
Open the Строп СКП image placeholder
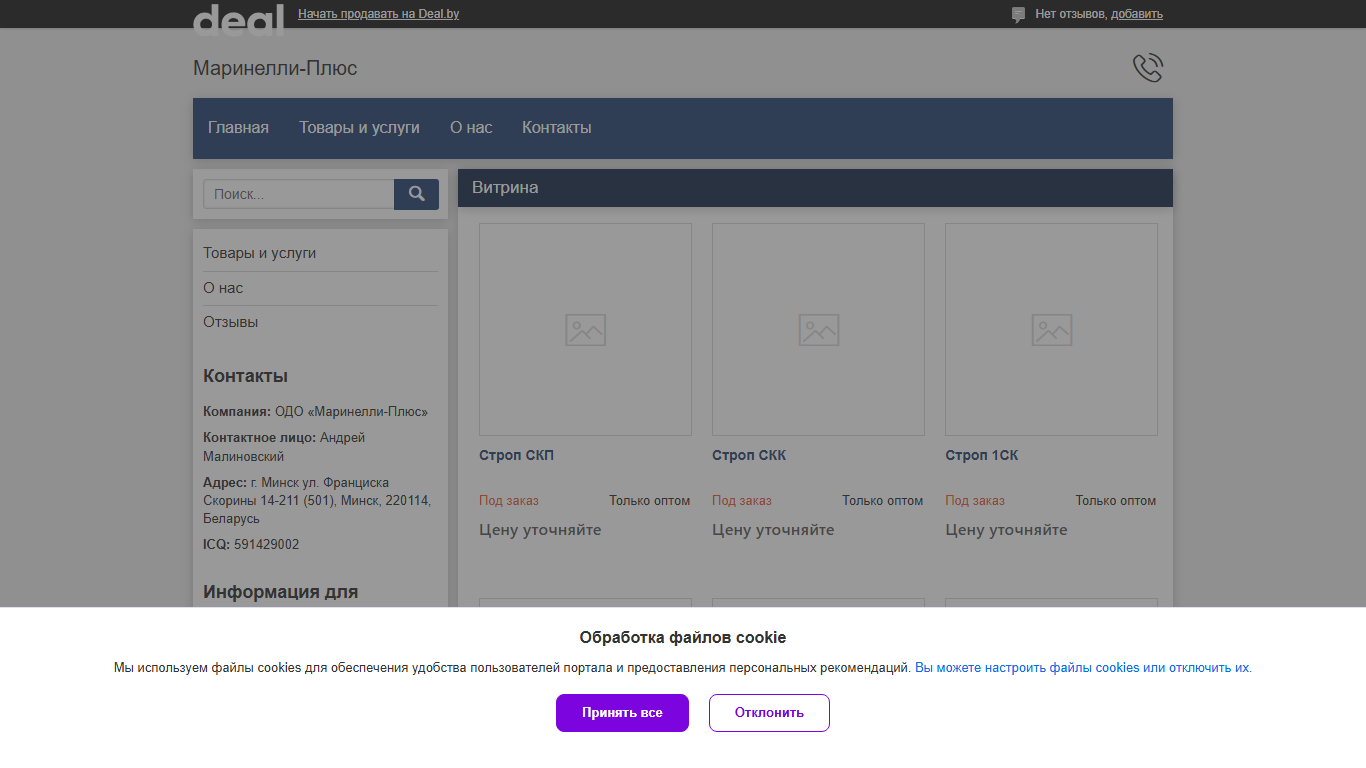(585, 329)
